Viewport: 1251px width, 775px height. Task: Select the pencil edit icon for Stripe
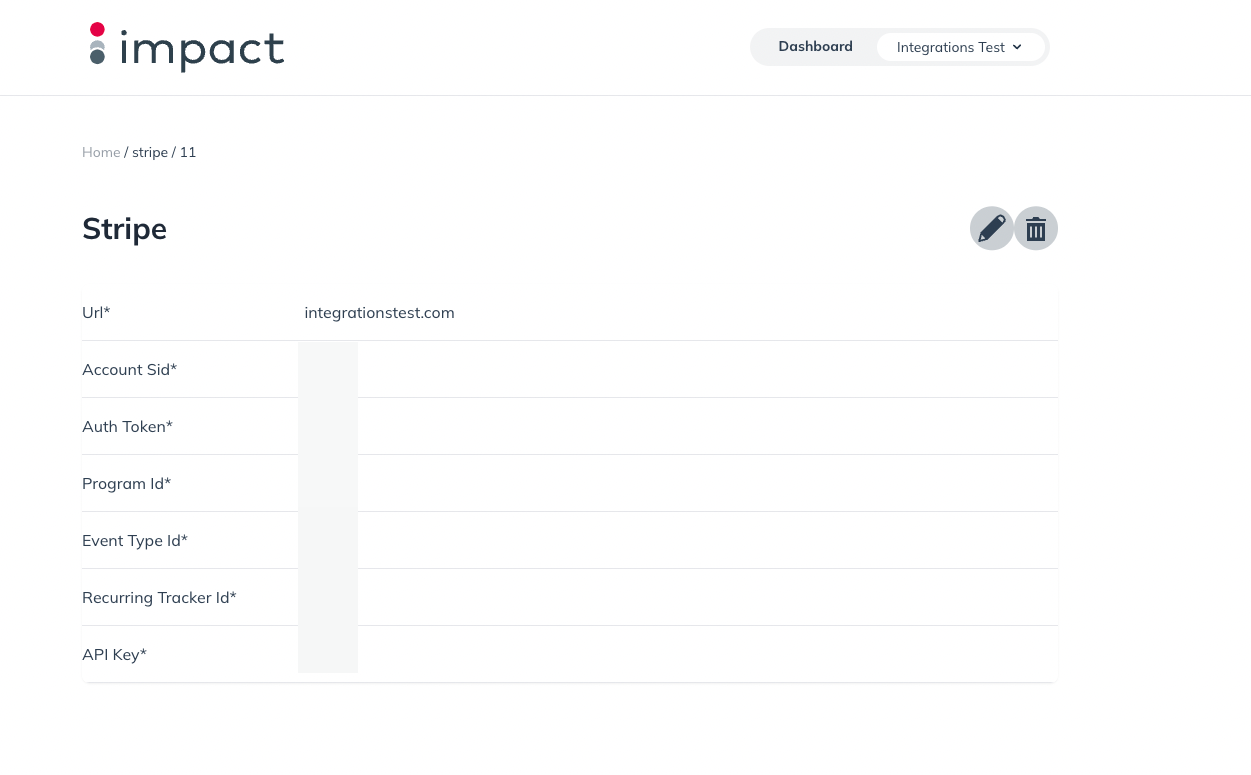(x=991, y=228)
